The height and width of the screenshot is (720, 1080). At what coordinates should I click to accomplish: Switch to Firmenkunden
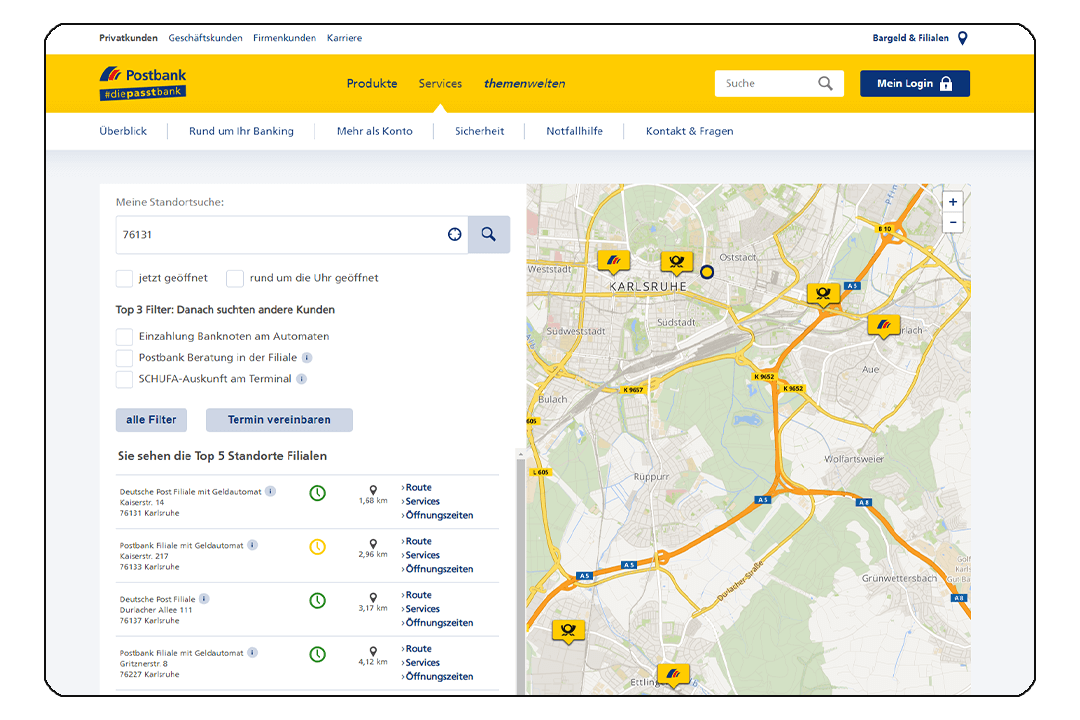pyautogui.click(x=284, y=38)
